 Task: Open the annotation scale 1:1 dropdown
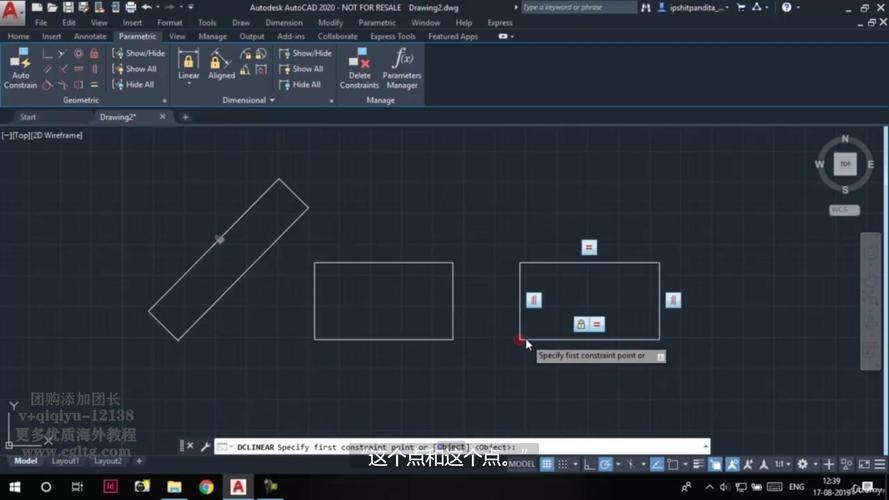(x=781, y=464)
